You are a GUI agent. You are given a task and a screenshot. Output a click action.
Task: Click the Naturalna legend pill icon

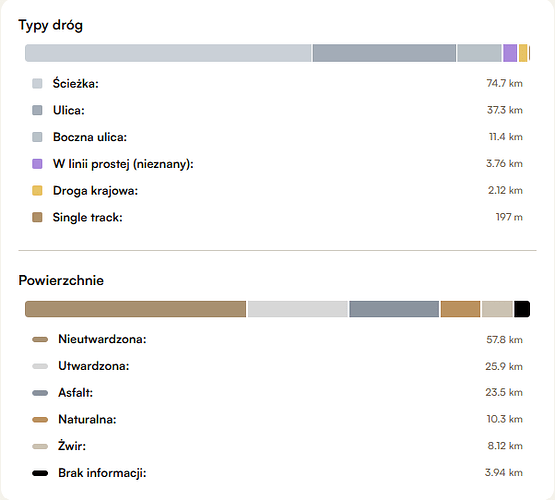(x=40, y=420)
